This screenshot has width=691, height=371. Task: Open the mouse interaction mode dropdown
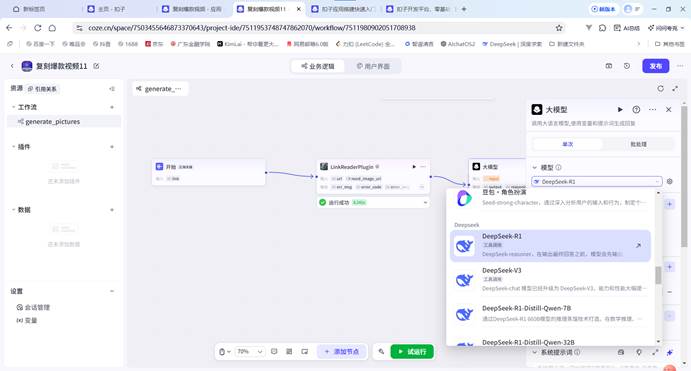click(x=224, y=352)
